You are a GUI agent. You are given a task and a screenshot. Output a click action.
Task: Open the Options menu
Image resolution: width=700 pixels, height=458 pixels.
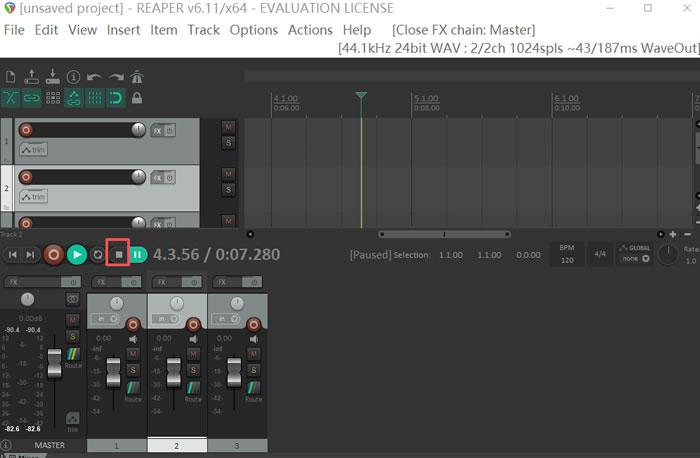[254, 30]
